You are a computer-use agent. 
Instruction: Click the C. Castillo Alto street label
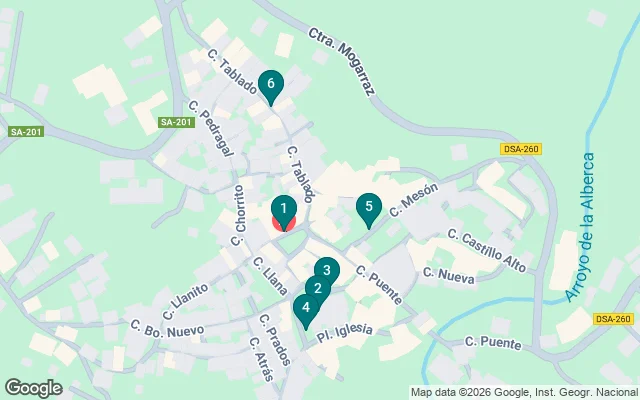pyautogui.click(x=487, y=250)
